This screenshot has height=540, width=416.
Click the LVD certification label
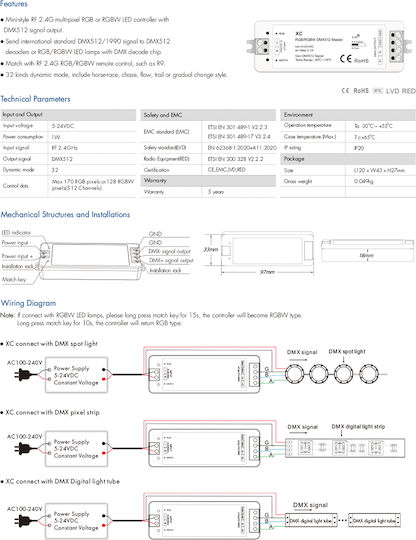point(392,91)
